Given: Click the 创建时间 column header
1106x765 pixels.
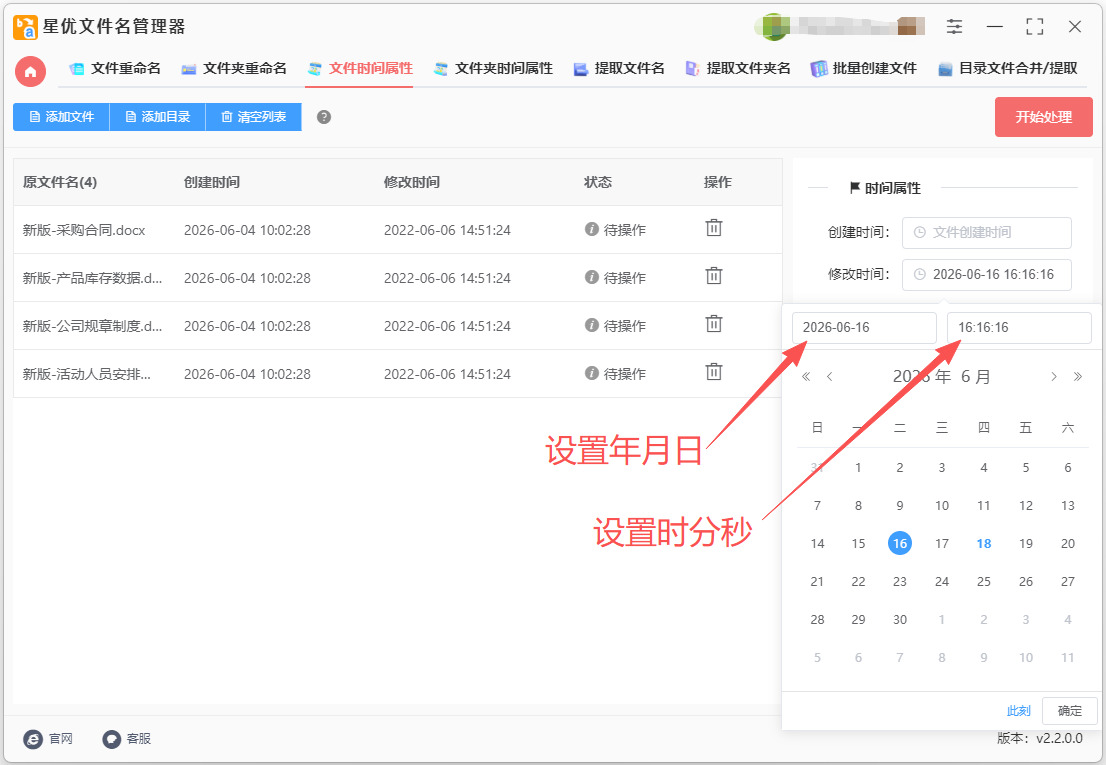Looking at the screenshot, I should click(212, 183).
